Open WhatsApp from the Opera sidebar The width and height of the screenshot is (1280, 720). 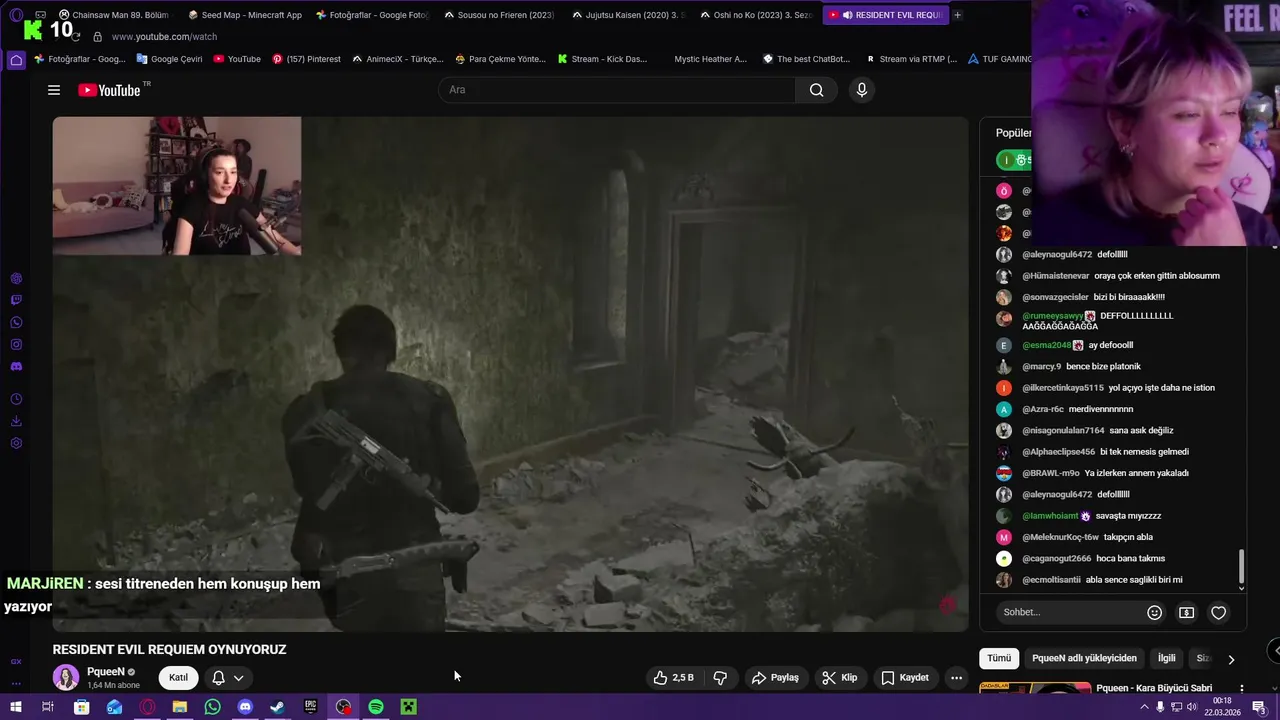[16, 322]
